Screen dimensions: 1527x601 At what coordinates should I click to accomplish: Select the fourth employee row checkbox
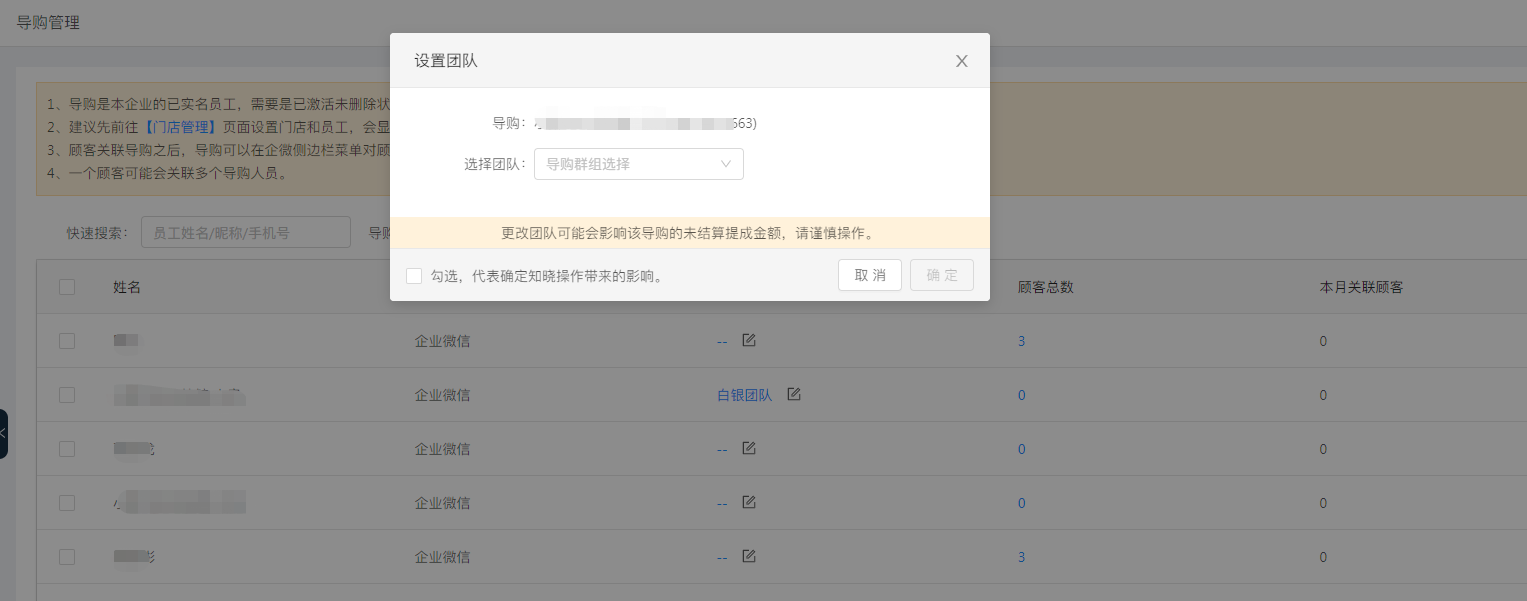67,503
